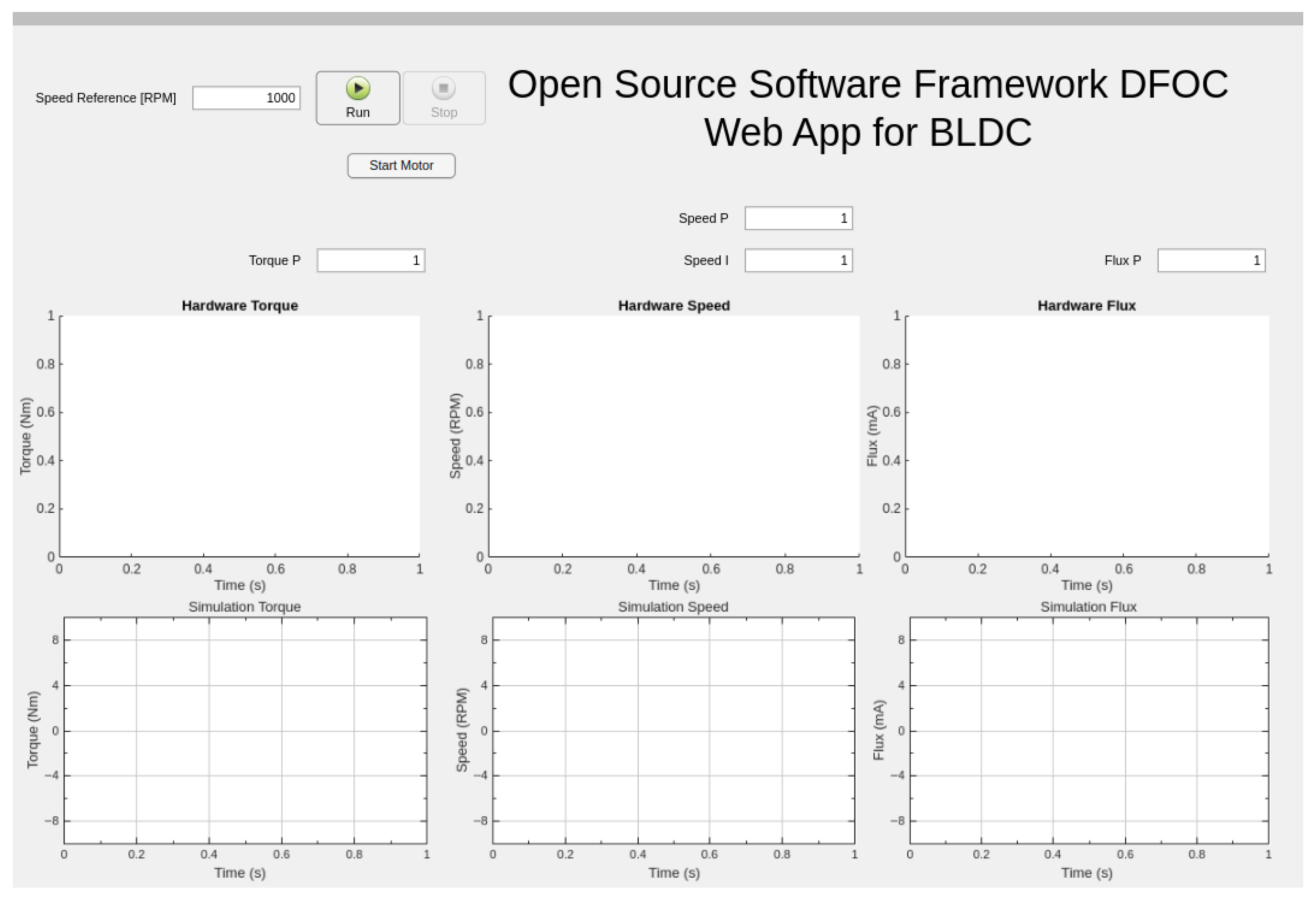Click the Simulation Torque graph
This screenshot has height=900, width=1316.
[x=245, y=730]
